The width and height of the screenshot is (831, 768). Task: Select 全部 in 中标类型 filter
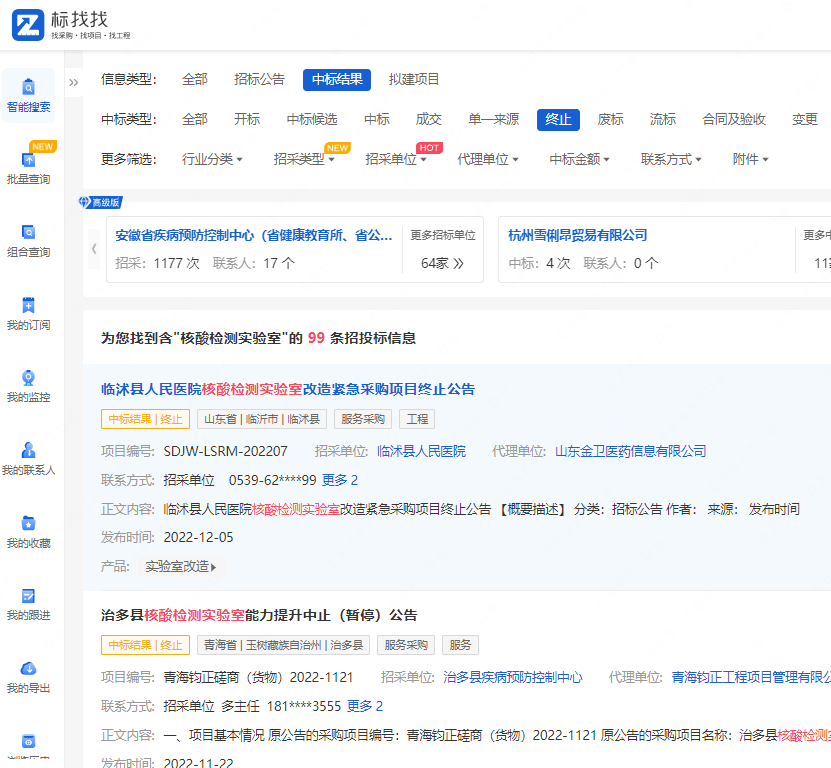click(x=195, y=119)
